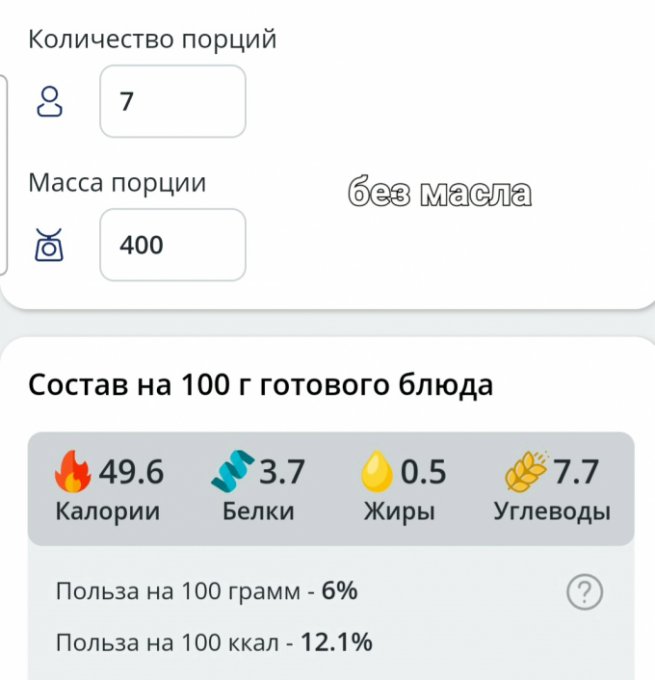This screenshot has width=655, height=680.
Task: Tap the wheat carbohydrates icon
Action: 526,471
